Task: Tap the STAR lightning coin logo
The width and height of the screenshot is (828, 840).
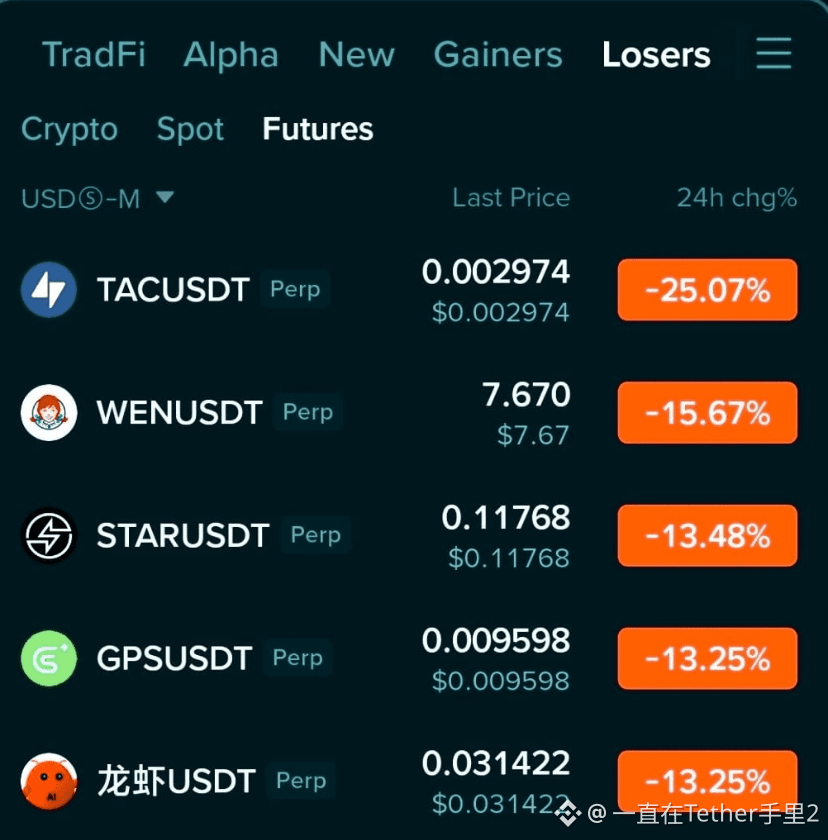Action: [x=49, y=535]
